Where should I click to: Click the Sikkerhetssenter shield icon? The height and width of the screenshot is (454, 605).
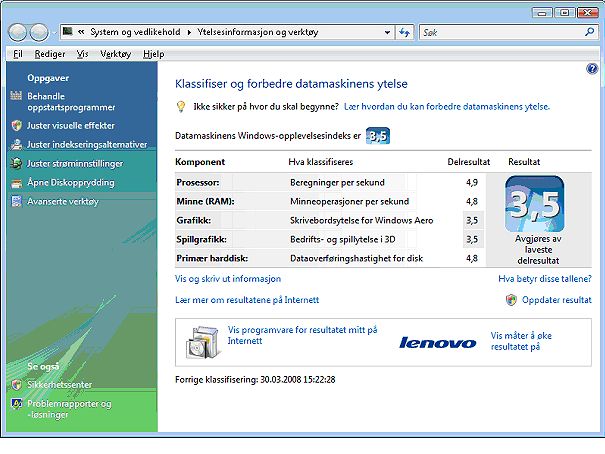click(x=16, y=385)
